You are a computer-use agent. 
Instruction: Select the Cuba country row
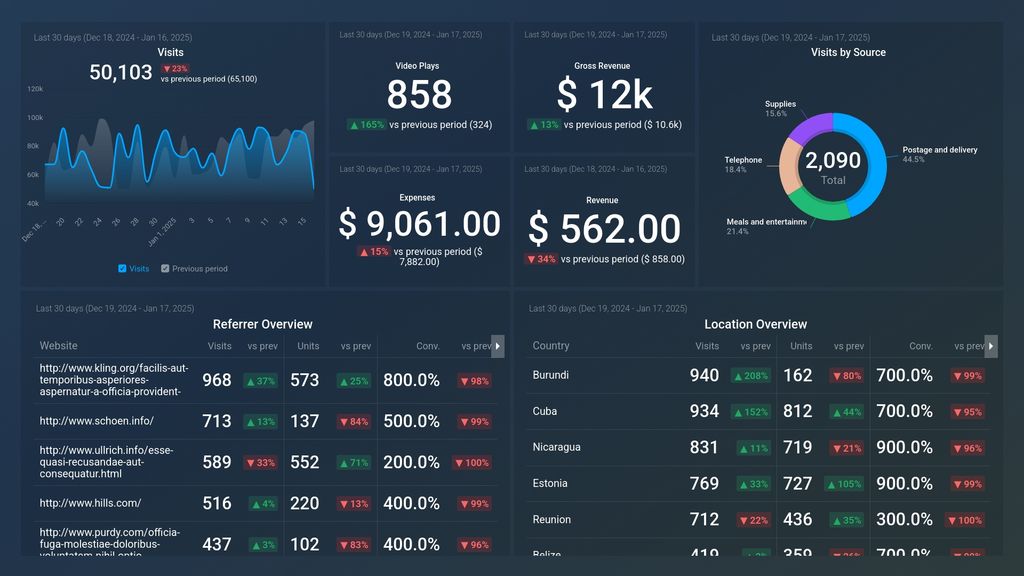pos(758,411)
